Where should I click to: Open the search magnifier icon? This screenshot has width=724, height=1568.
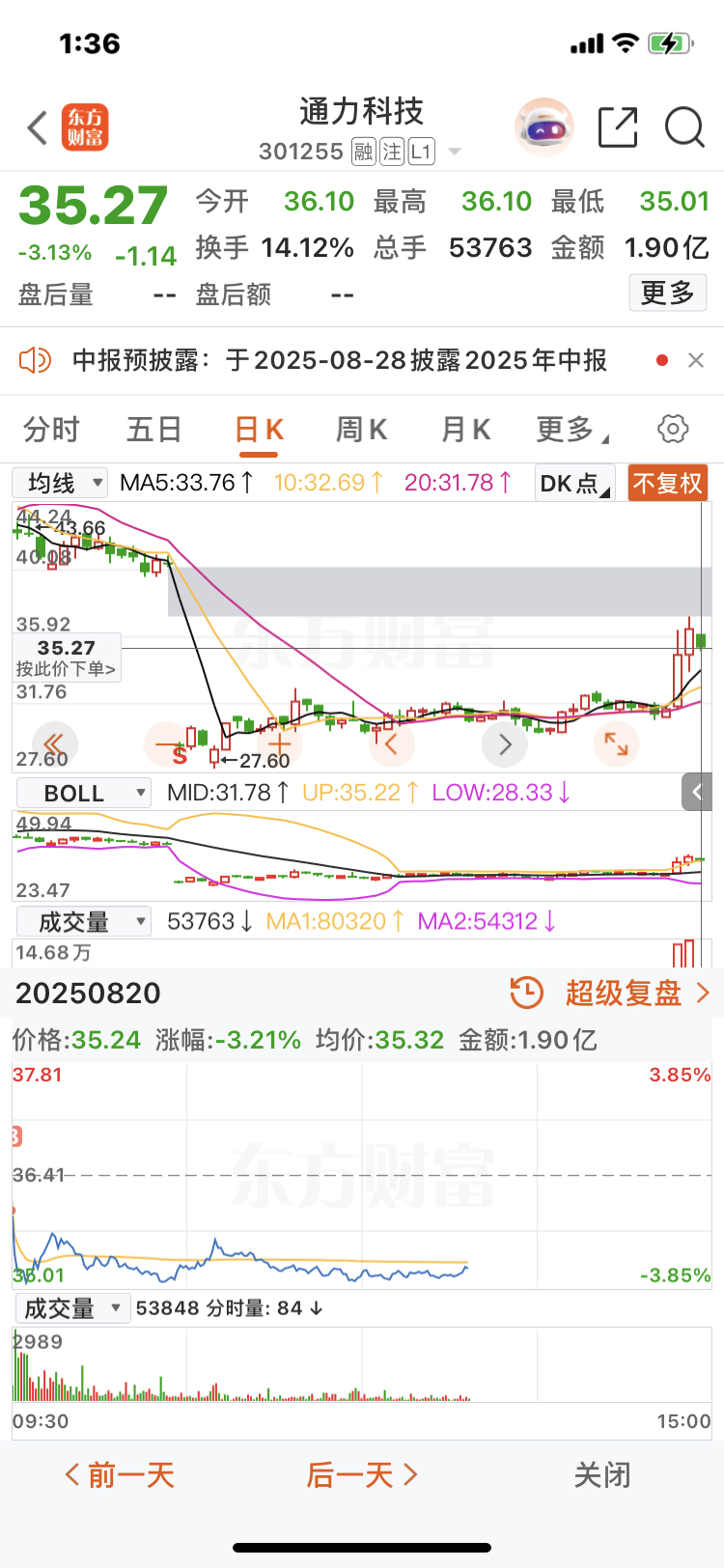coord(684,127)
